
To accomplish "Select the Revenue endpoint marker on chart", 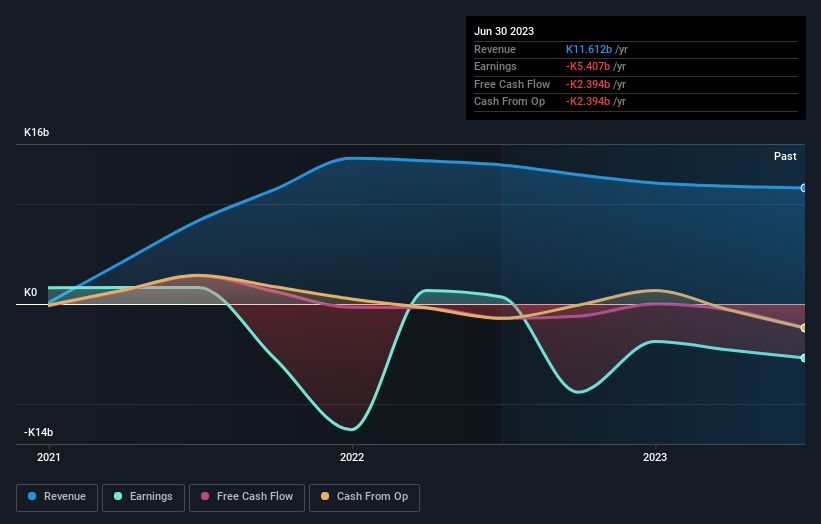I will coord(804,188).
